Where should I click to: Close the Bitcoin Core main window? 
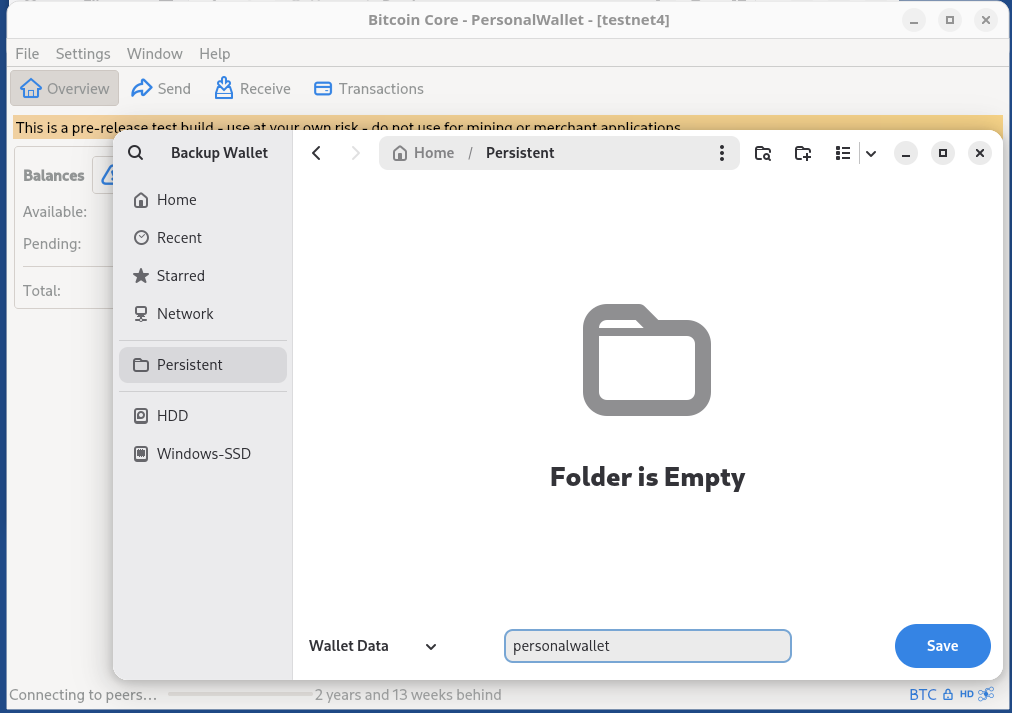[986, 21]
